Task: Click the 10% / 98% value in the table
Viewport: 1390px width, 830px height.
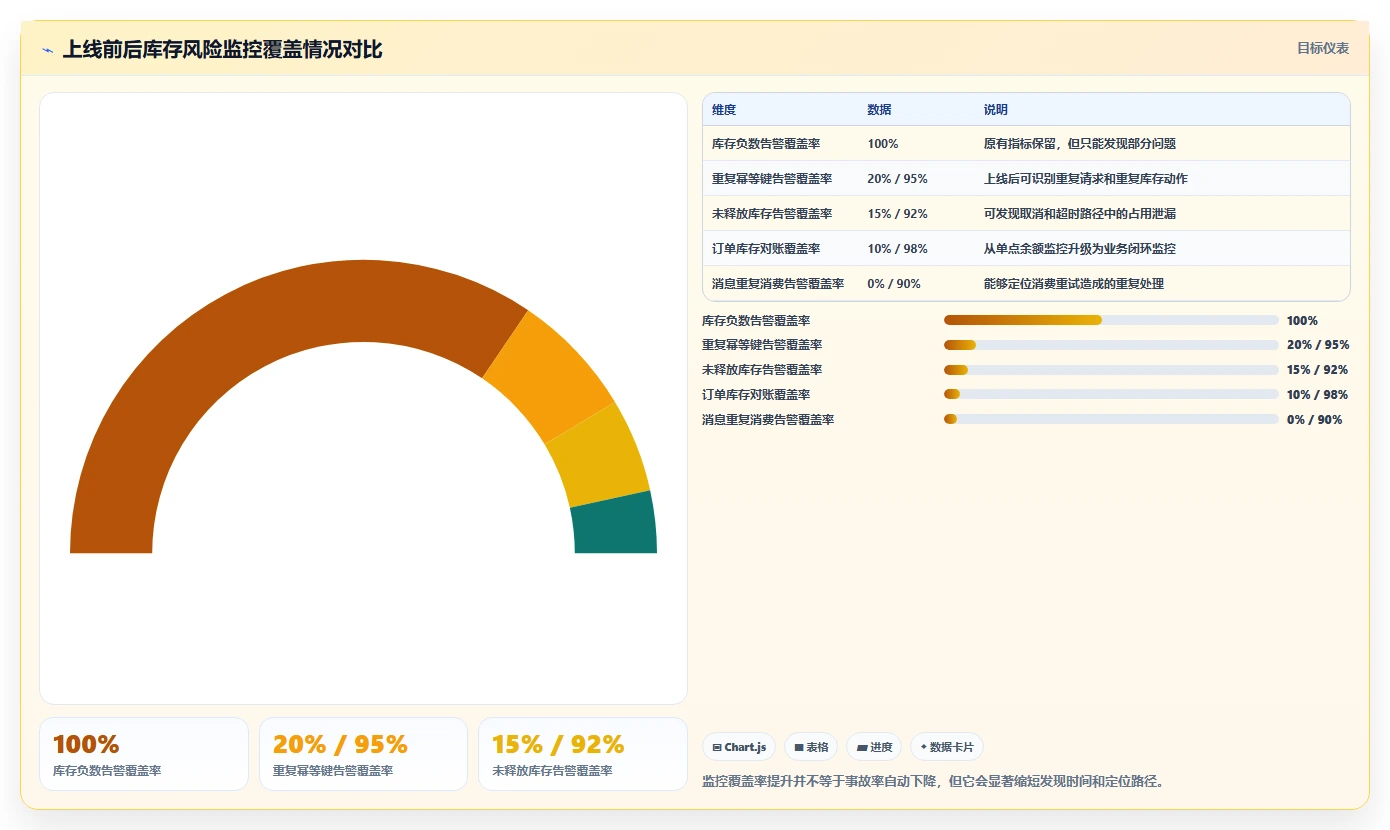Action: 897,249
